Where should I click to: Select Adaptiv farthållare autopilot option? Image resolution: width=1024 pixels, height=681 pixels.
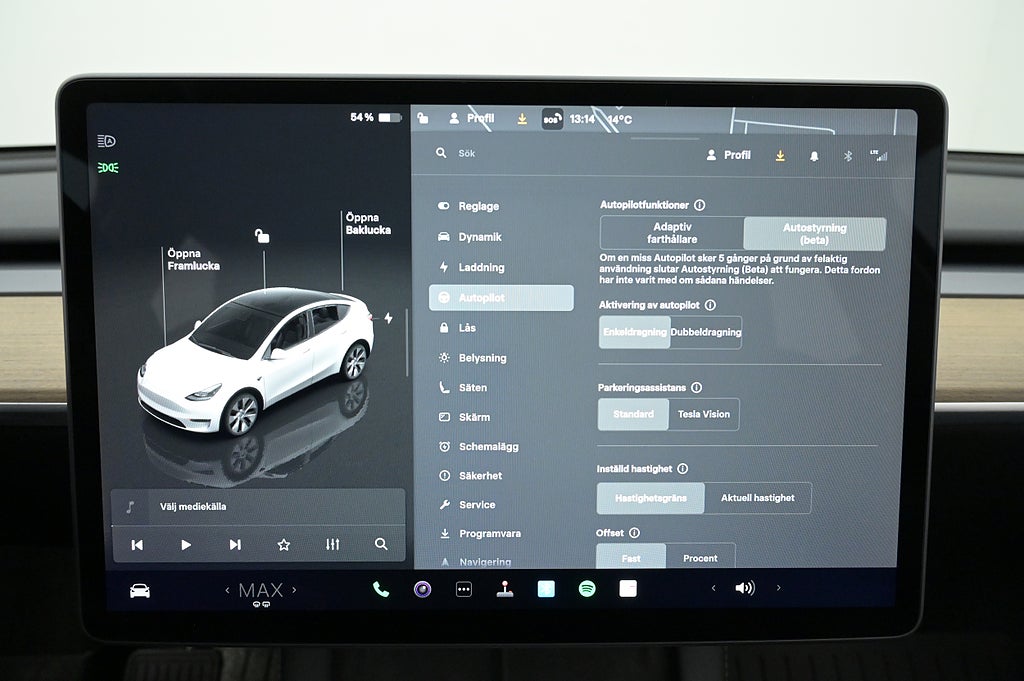671,233
